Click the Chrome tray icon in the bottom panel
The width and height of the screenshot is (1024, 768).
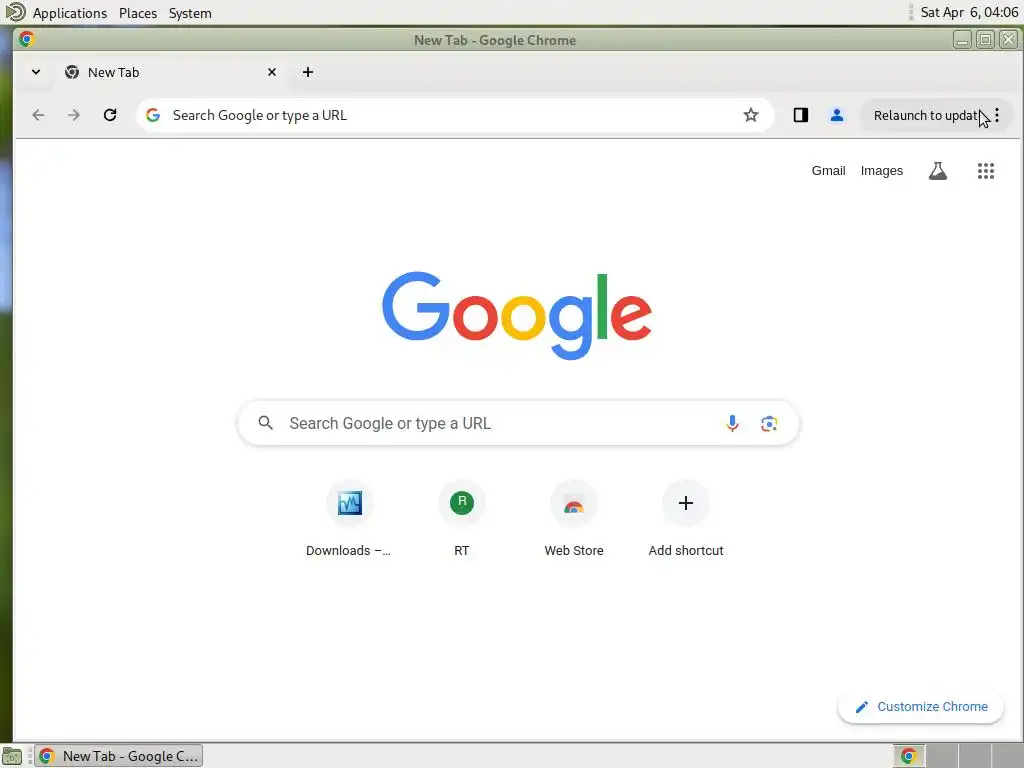[908, 756]
